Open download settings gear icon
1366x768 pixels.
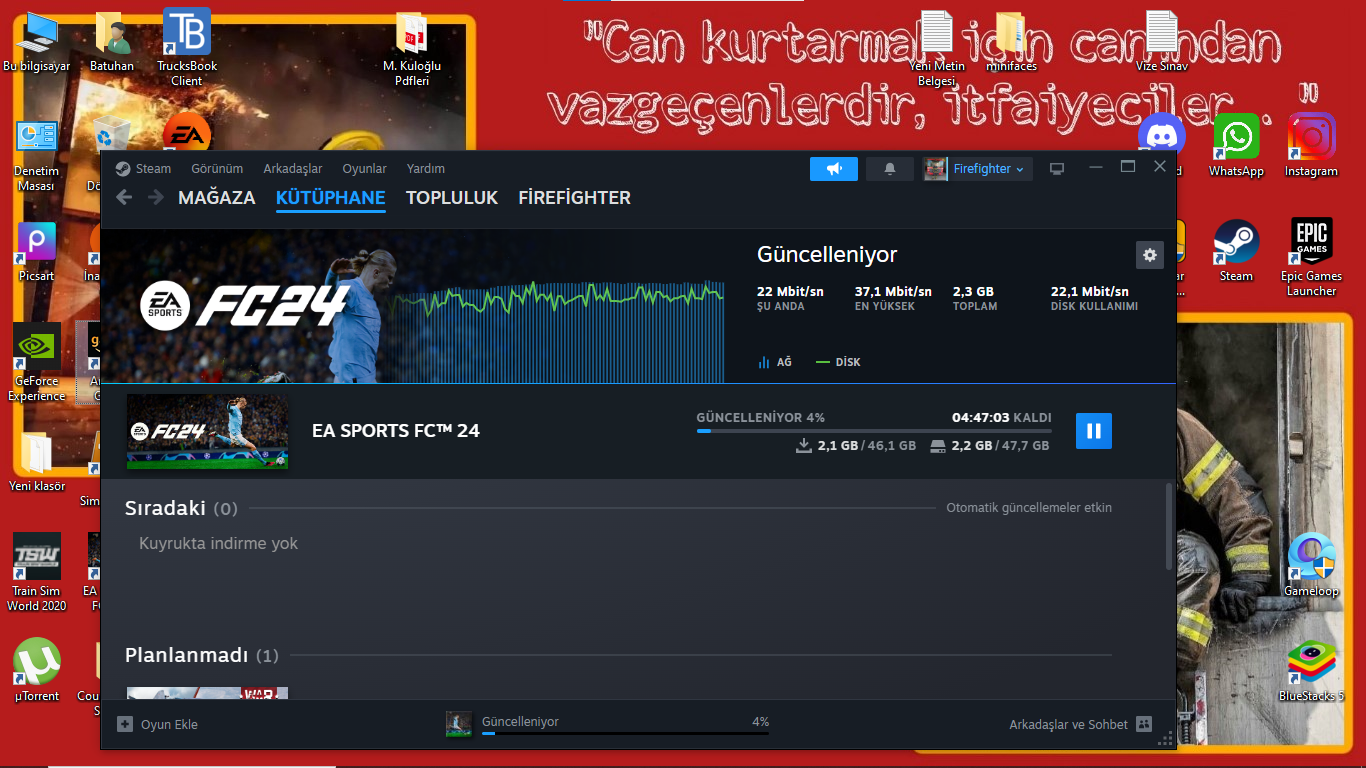(1150, 255)
